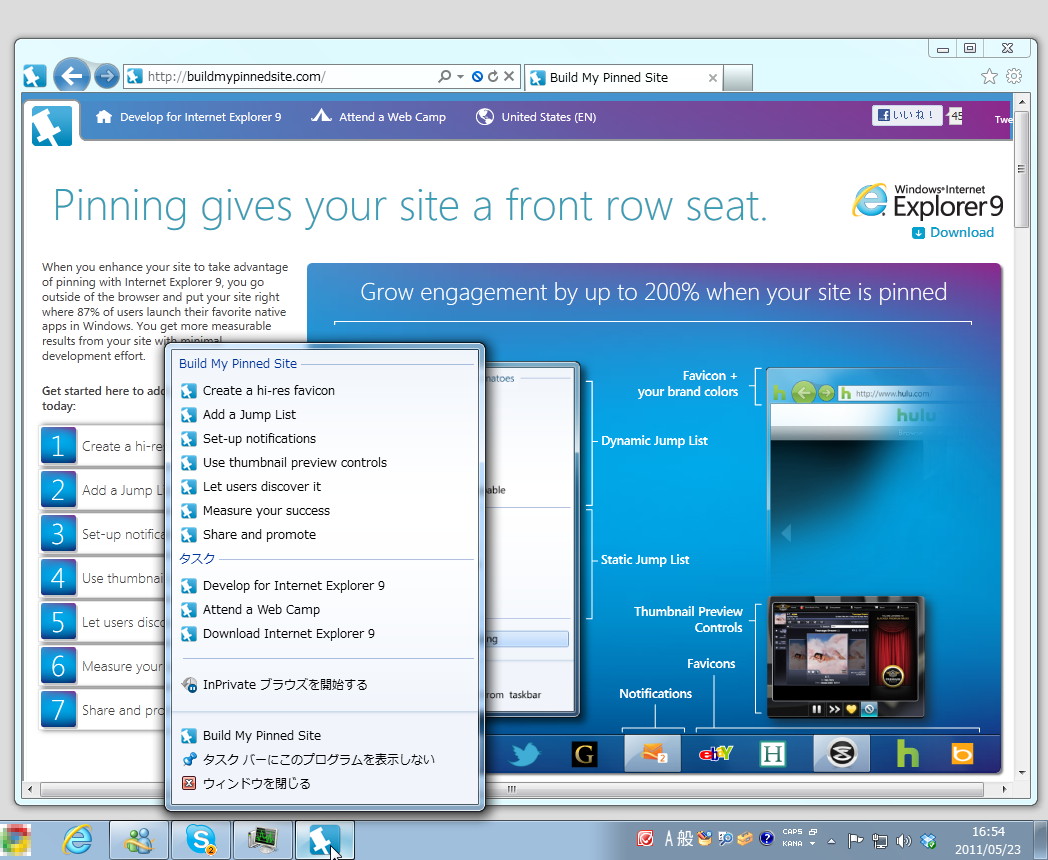
Task: Toggle compatibility view icon in address bar
Action: (x=477, y=76)
